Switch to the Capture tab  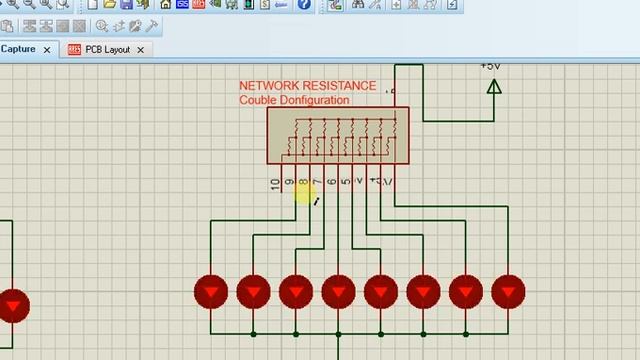tap(18, 49)
